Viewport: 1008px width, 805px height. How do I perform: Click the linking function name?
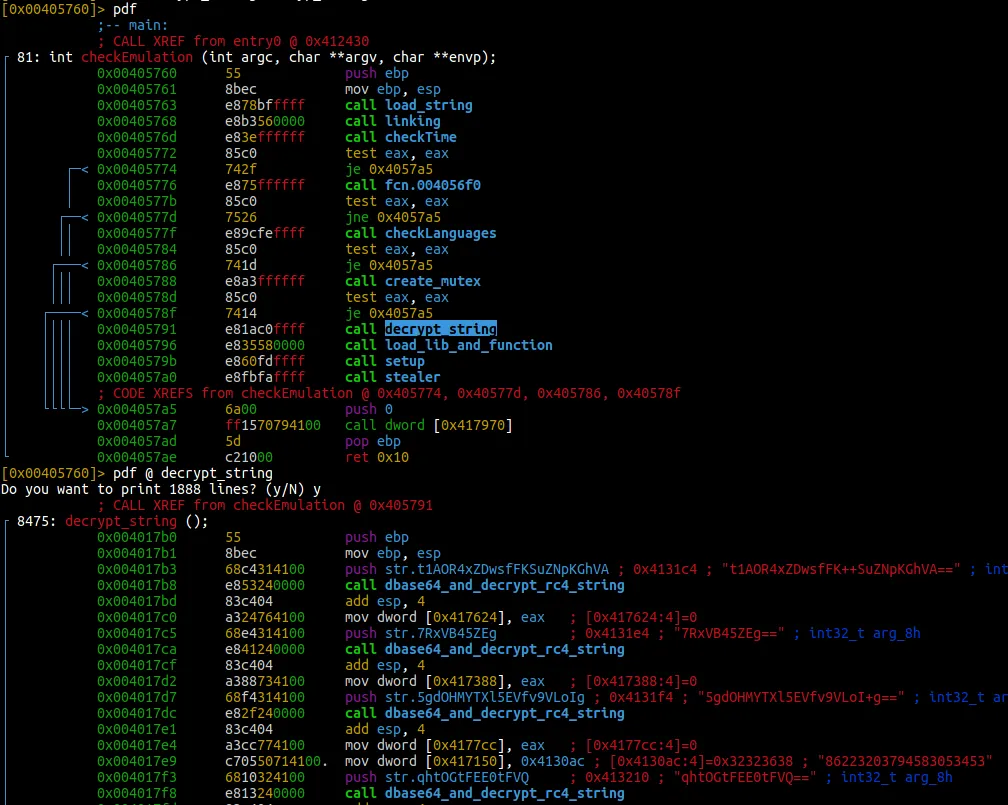click(x=413, y=121)
